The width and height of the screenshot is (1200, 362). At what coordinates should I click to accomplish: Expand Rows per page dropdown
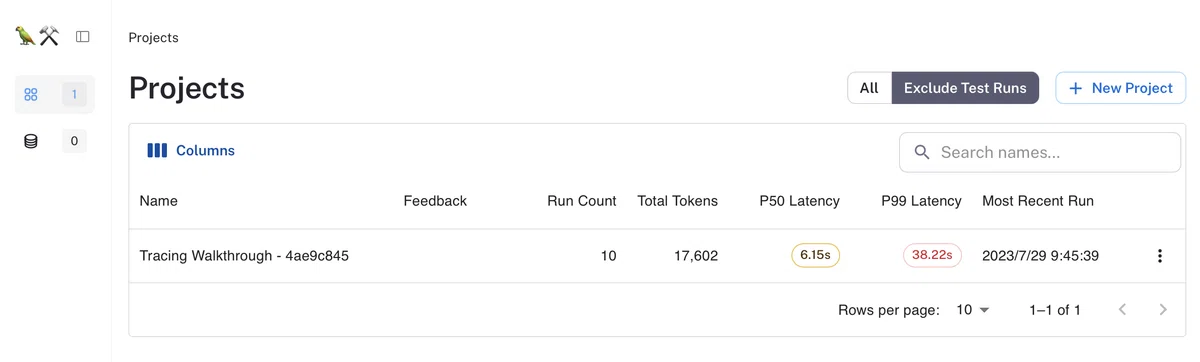pyautogui.click(x=972, y=310)
